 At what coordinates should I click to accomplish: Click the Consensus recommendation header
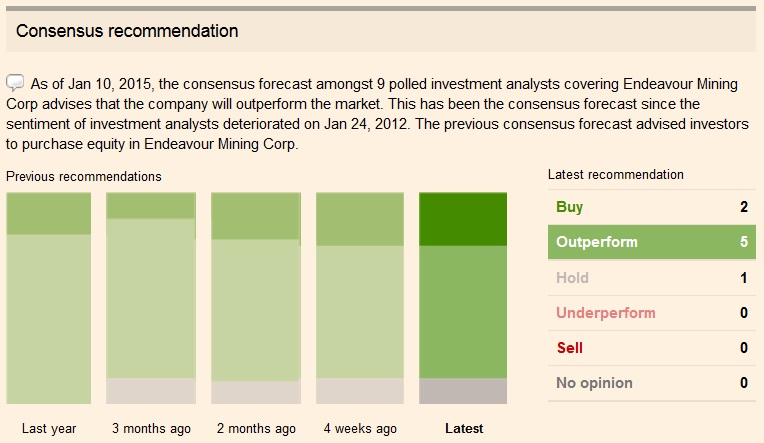click(127, 31)
